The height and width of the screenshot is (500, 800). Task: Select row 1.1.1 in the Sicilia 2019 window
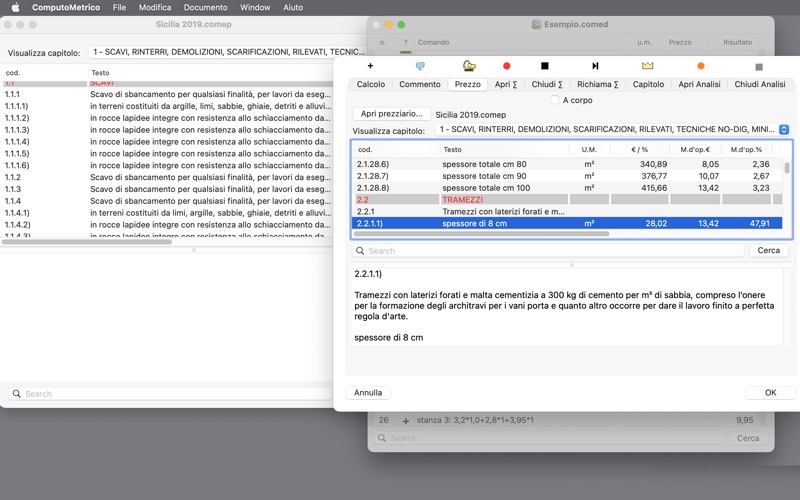[x=167, y=94]
